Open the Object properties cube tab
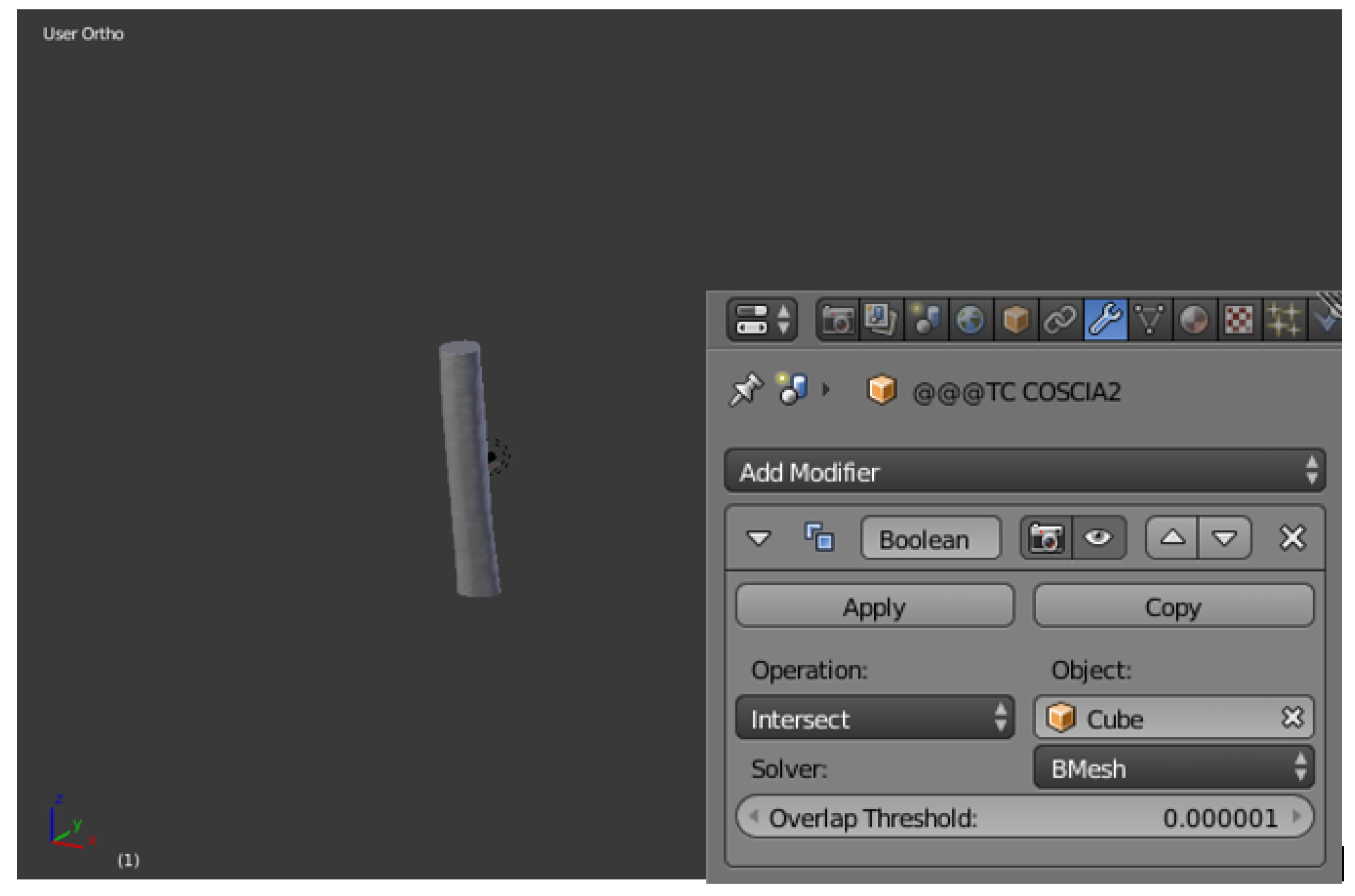Image resolution: width=1355 pixels, height=896 pixels. tap(1016, 320)
